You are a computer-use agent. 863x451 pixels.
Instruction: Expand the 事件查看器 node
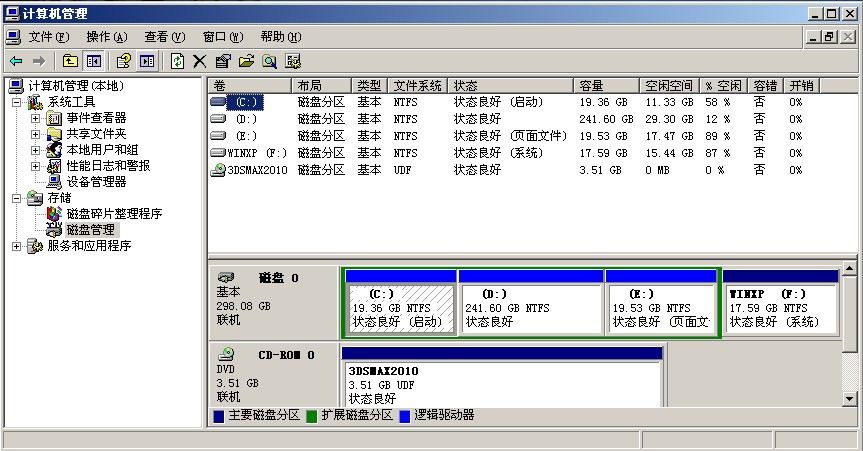click(x=36, y=118)
